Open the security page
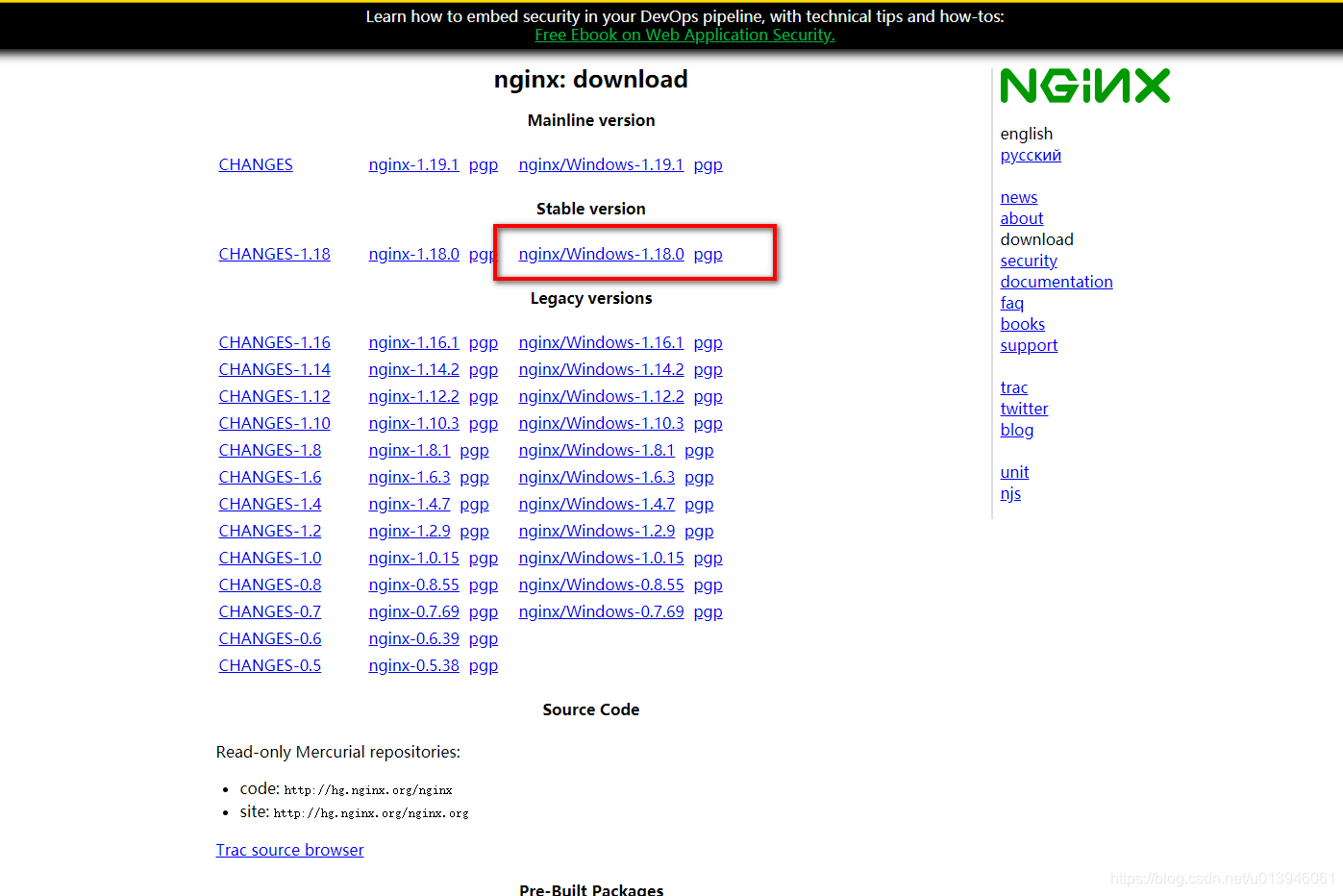Screen dimensions: 1343x896 [1028, 261]
